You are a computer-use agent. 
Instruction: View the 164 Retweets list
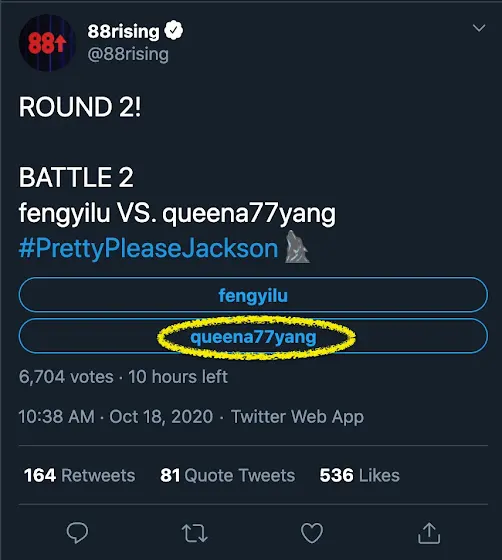point(80,475)
